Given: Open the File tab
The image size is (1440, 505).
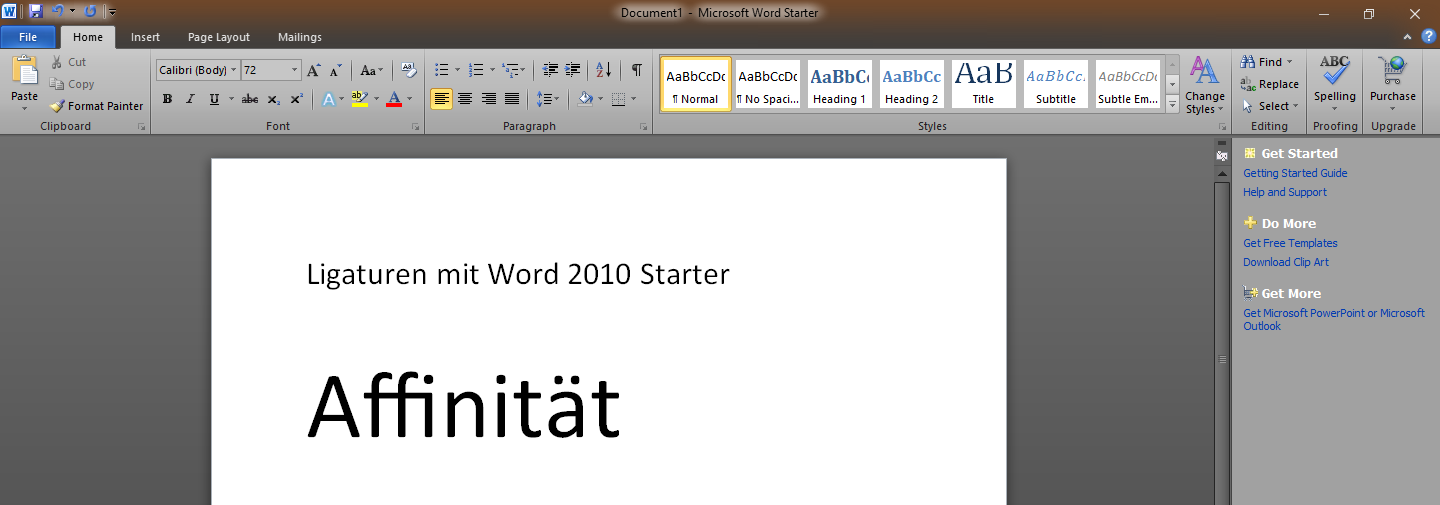Looking at the screenshot, I should point(28,37).
